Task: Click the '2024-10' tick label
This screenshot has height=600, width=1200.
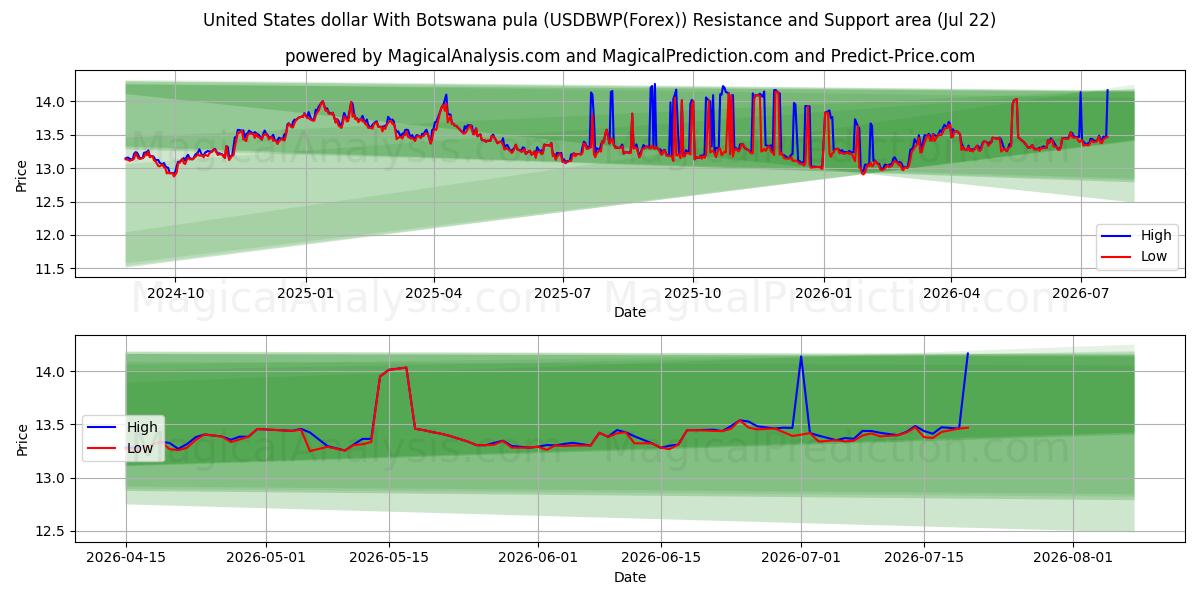Action: [x=175, y=293]
